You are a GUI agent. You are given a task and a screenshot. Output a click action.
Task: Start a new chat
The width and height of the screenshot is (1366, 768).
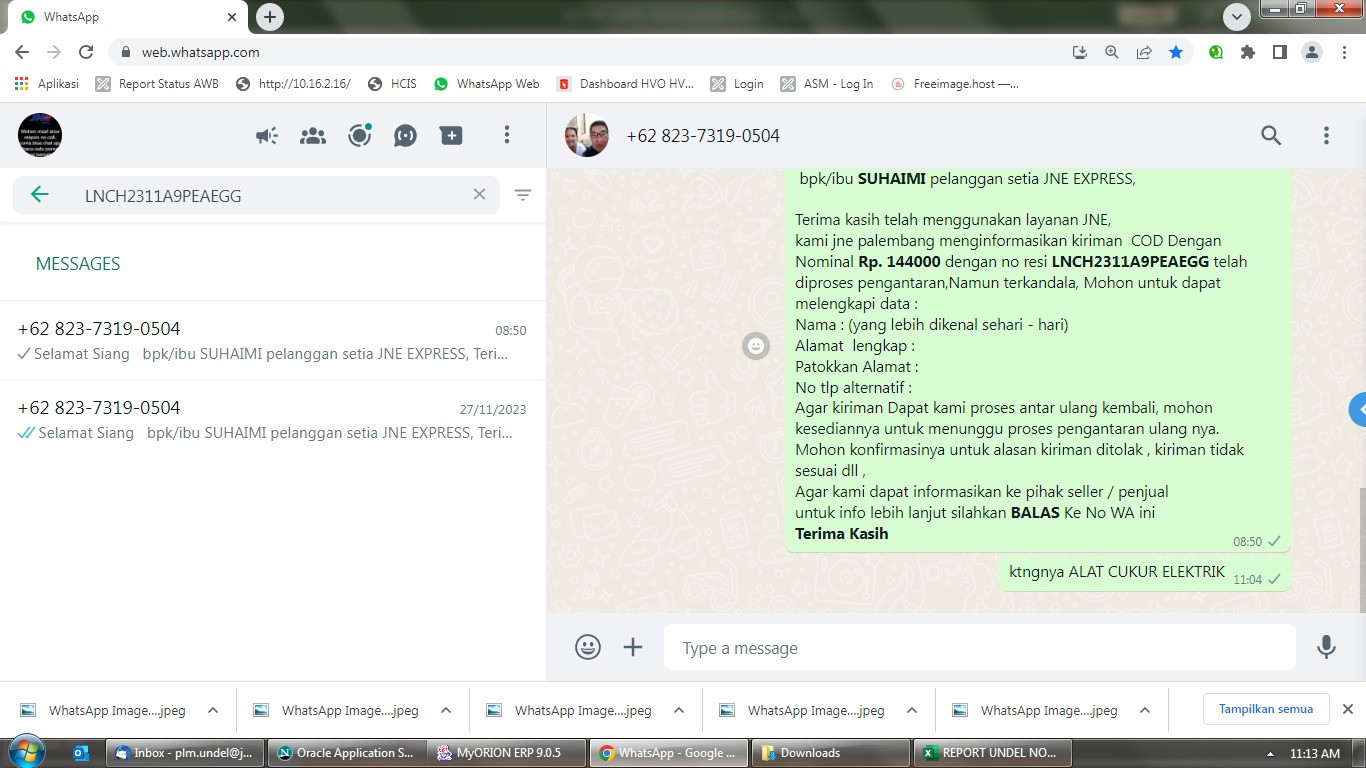(451, 135)
